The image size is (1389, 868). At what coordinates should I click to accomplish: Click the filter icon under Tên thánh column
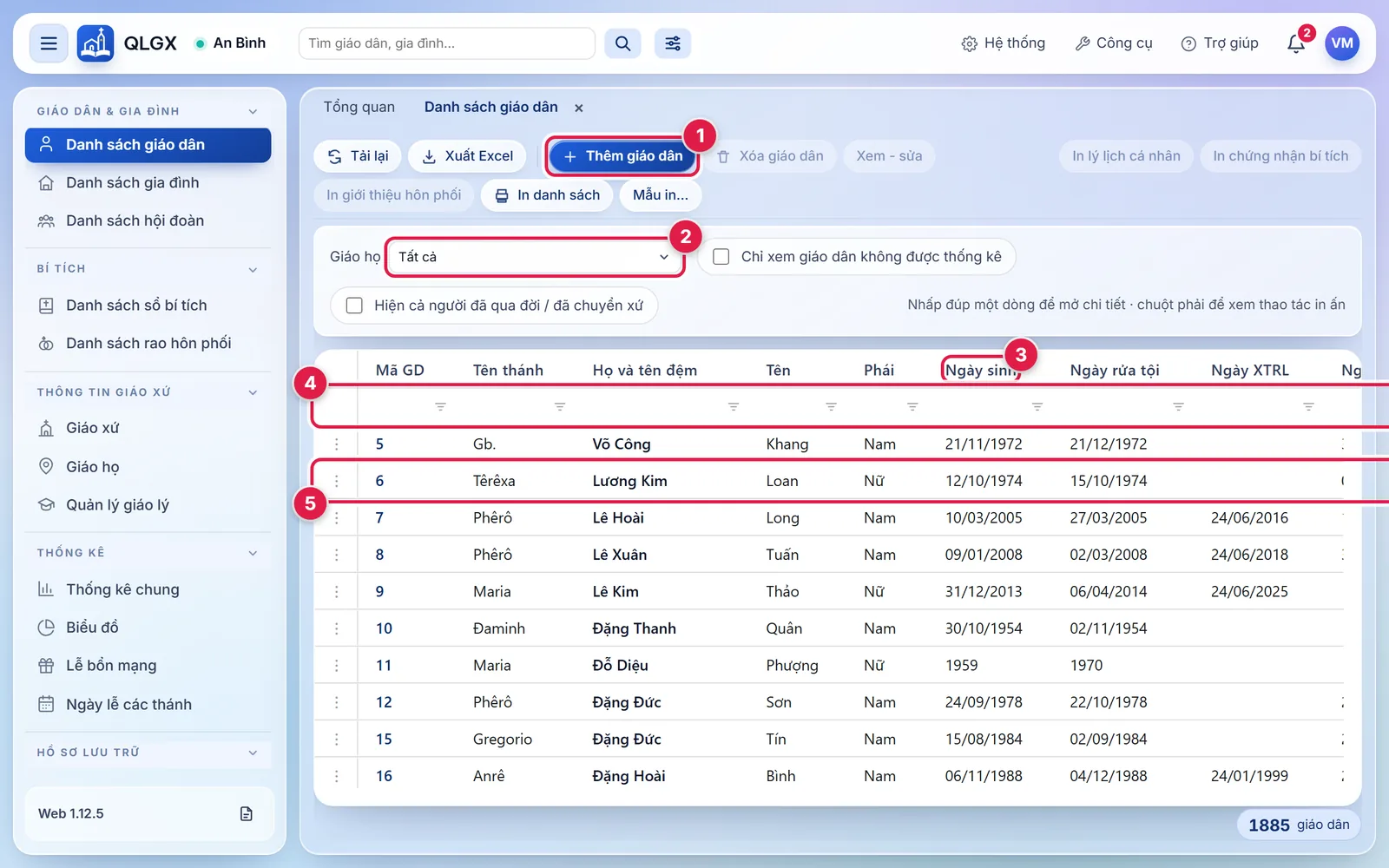click(560, 406)
